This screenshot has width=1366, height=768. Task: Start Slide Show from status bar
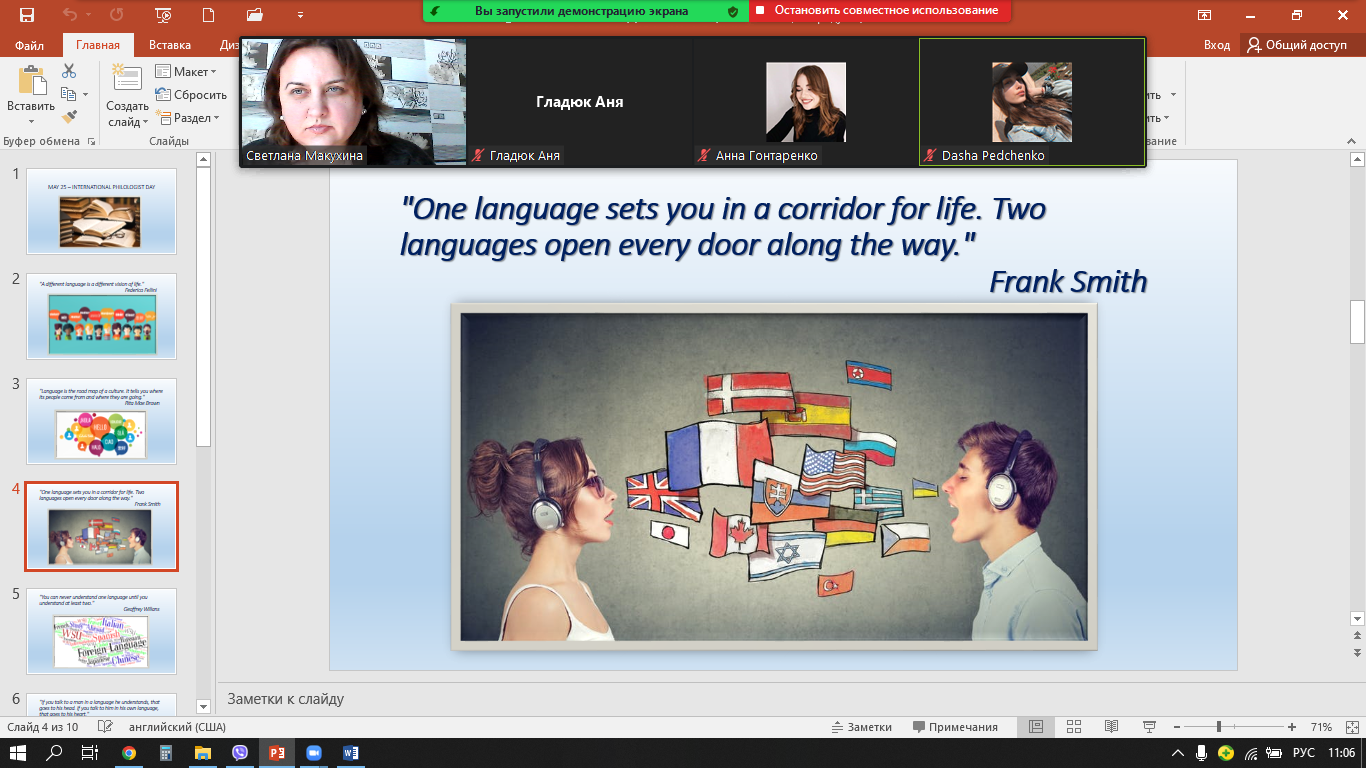[x=1149, y=727]
